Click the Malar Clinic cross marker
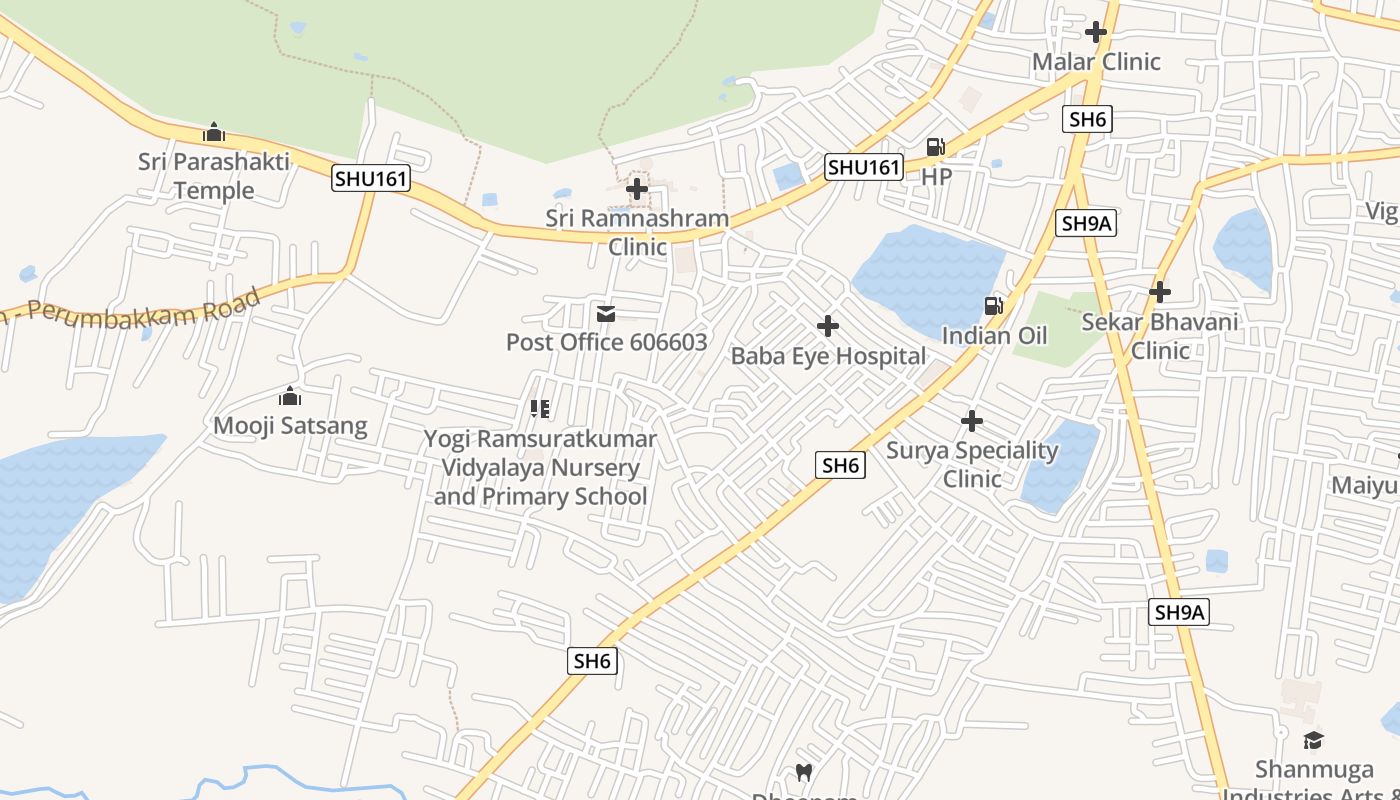This screenshot has width=1400, height=800. [1096, 32]
